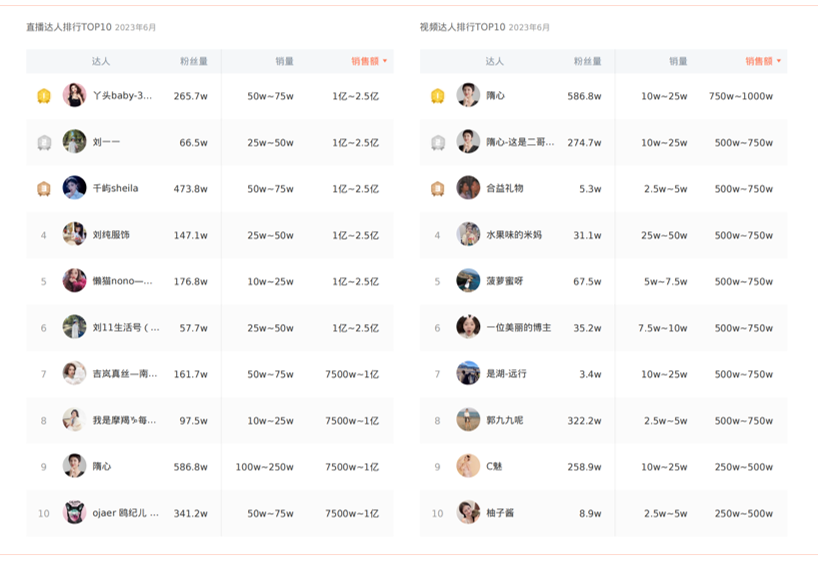
Task: Sort live streamer table by 粉丝量 header
Action: [194, 62]
